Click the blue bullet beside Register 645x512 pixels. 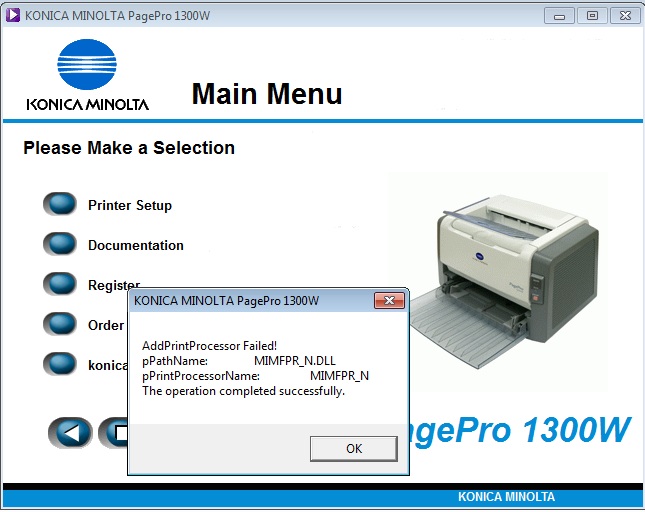click(60, 283)
